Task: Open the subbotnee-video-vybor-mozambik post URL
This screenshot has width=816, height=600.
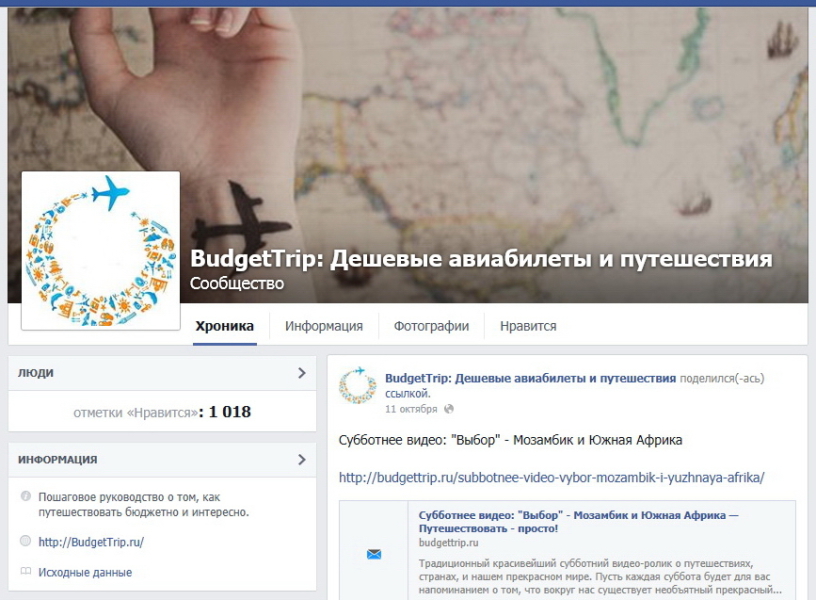Action: coord(552,477)
